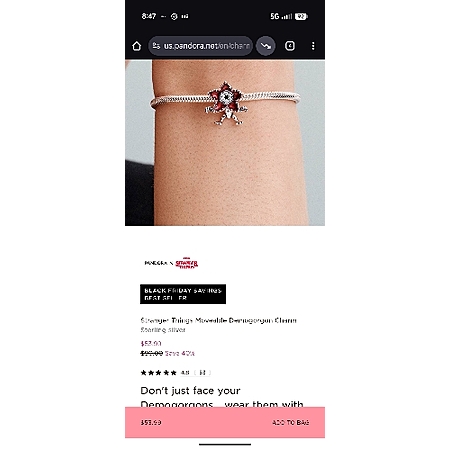Tap the Save 40% discount text
450x450 pixels.
point(180,353)
